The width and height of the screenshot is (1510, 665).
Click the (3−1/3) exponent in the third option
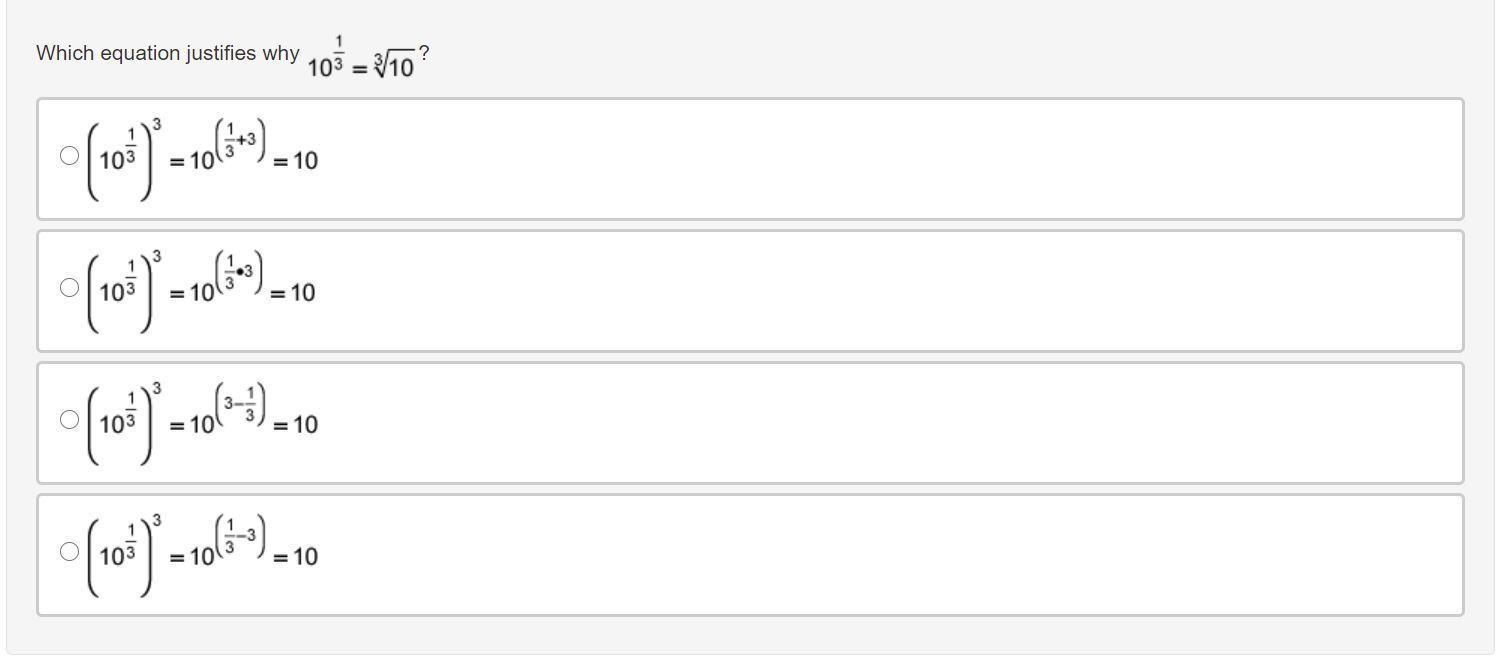(241, 406)
